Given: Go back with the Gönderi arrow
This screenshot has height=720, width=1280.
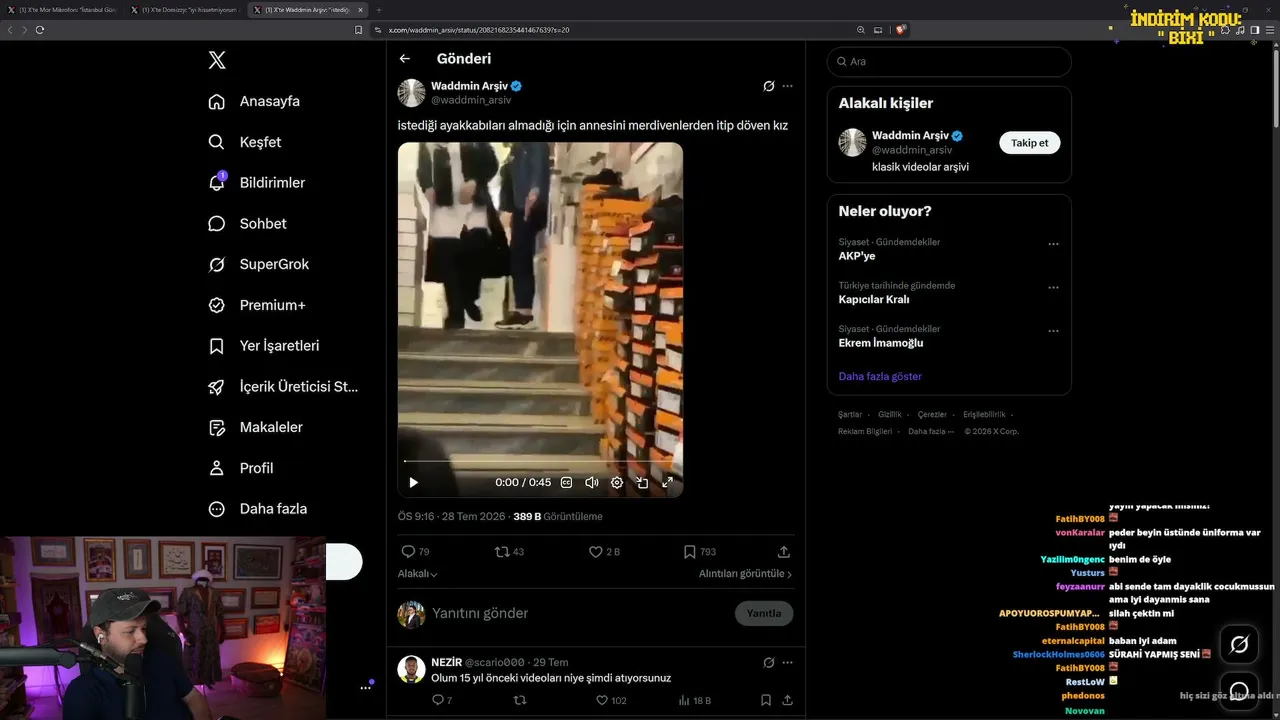Looking at the screenshot, I should point(405,59).
